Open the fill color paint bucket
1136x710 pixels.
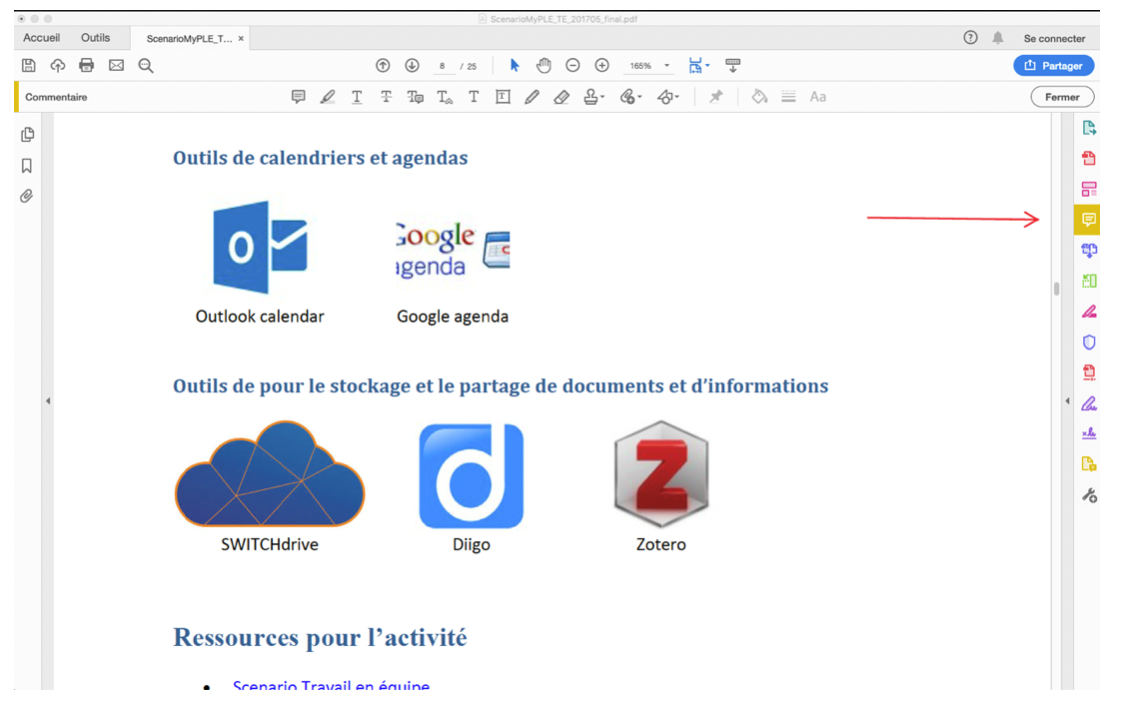point(759,96)
